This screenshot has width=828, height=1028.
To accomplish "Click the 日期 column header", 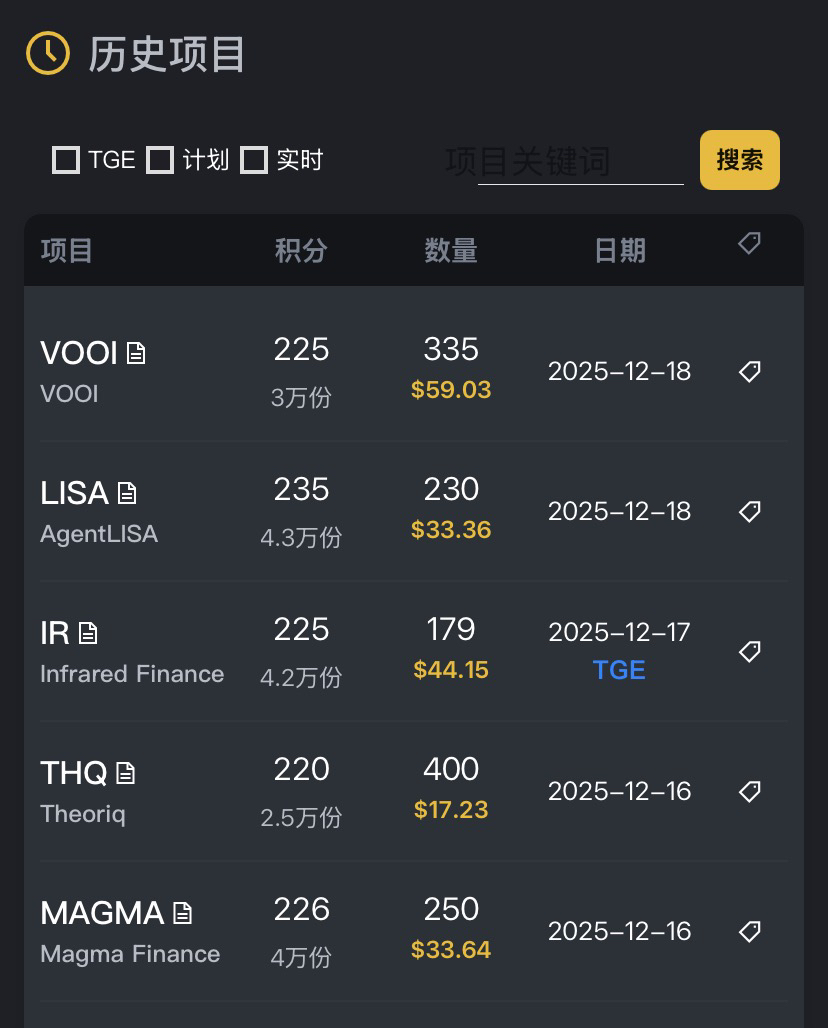I will click(620, 250).
